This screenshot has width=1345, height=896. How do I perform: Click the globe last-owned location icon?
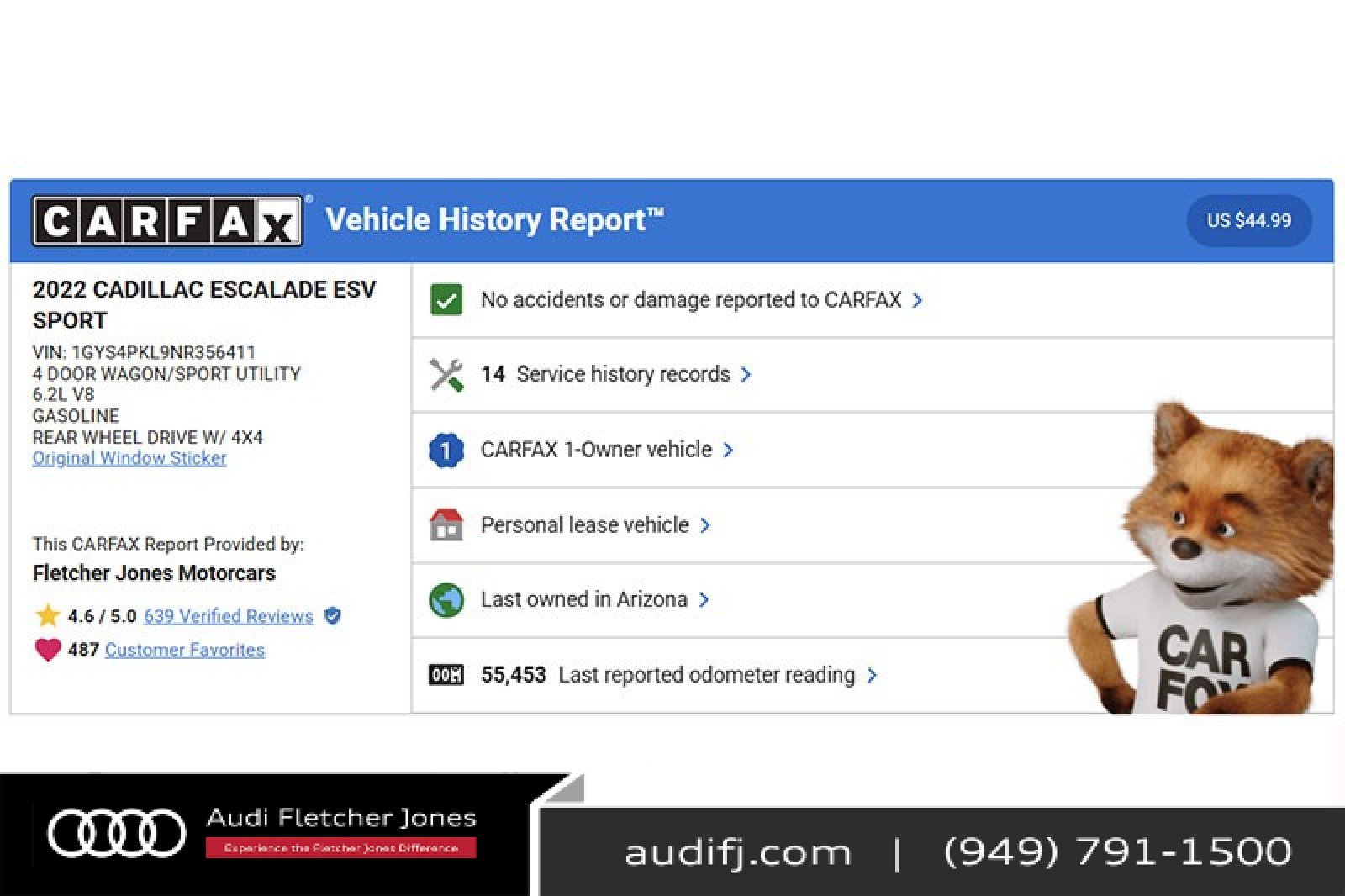pos(446,600)
